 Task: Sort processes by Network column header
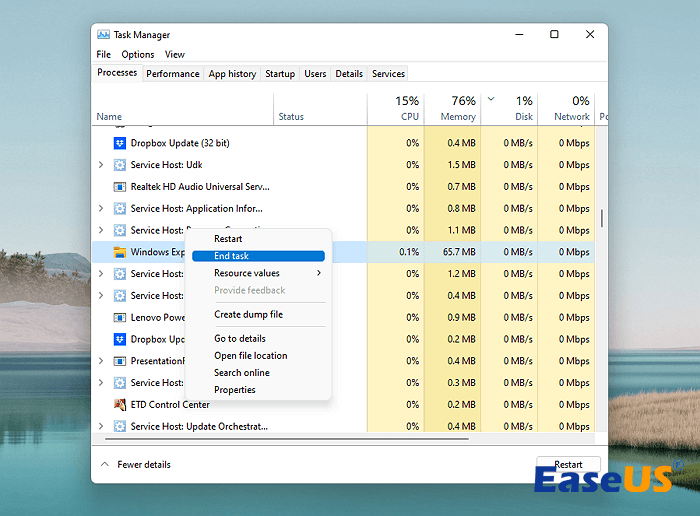pyautogui.click(x=566, y=109)
